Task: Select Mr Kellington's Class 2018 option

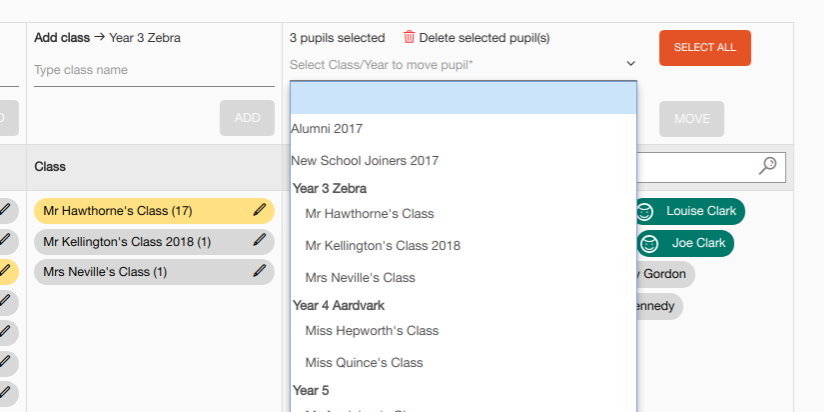Action: pos(463,245)
